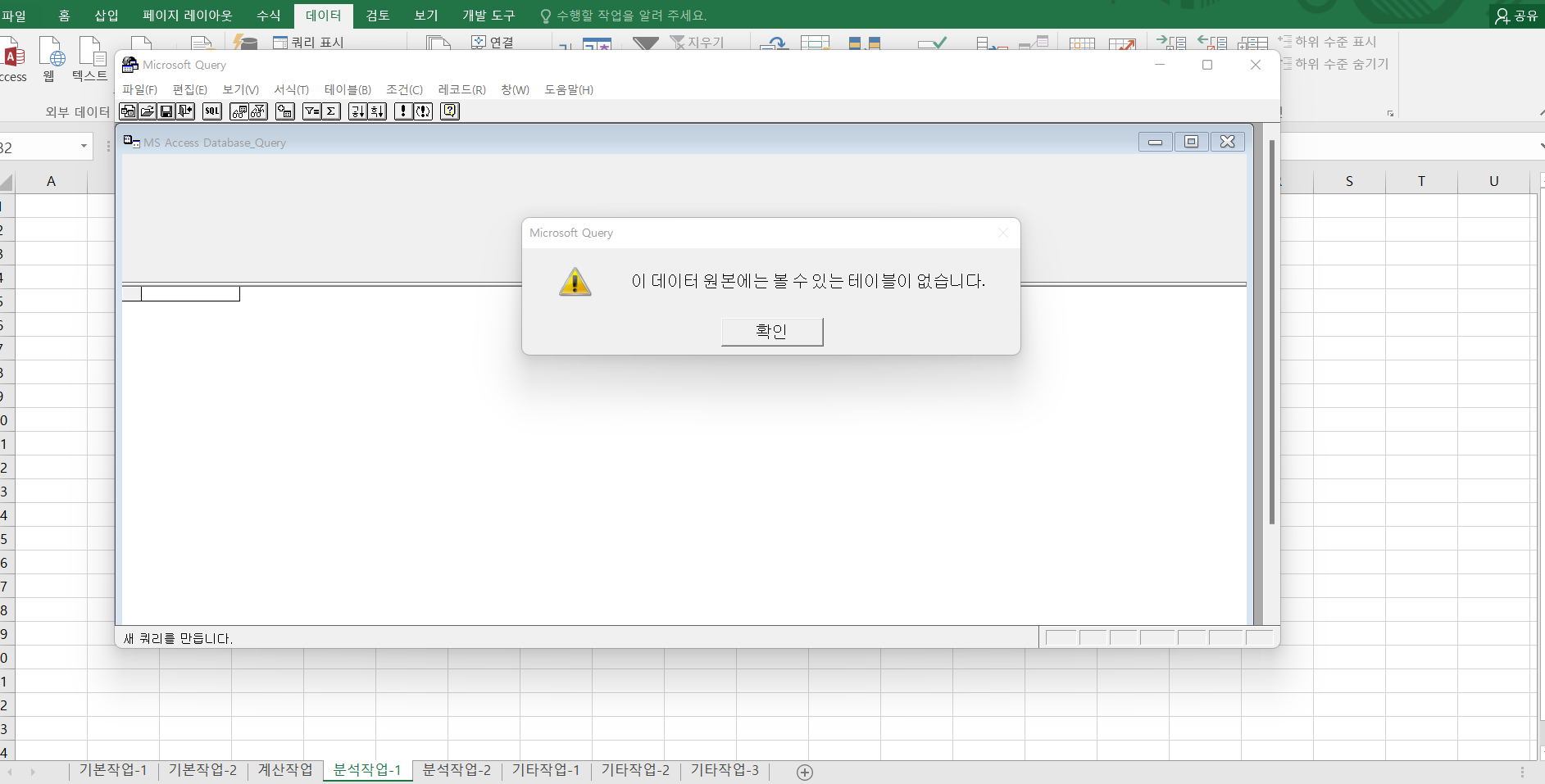
Task: Click the add new sheet plus icon
Action: point(805,772)
